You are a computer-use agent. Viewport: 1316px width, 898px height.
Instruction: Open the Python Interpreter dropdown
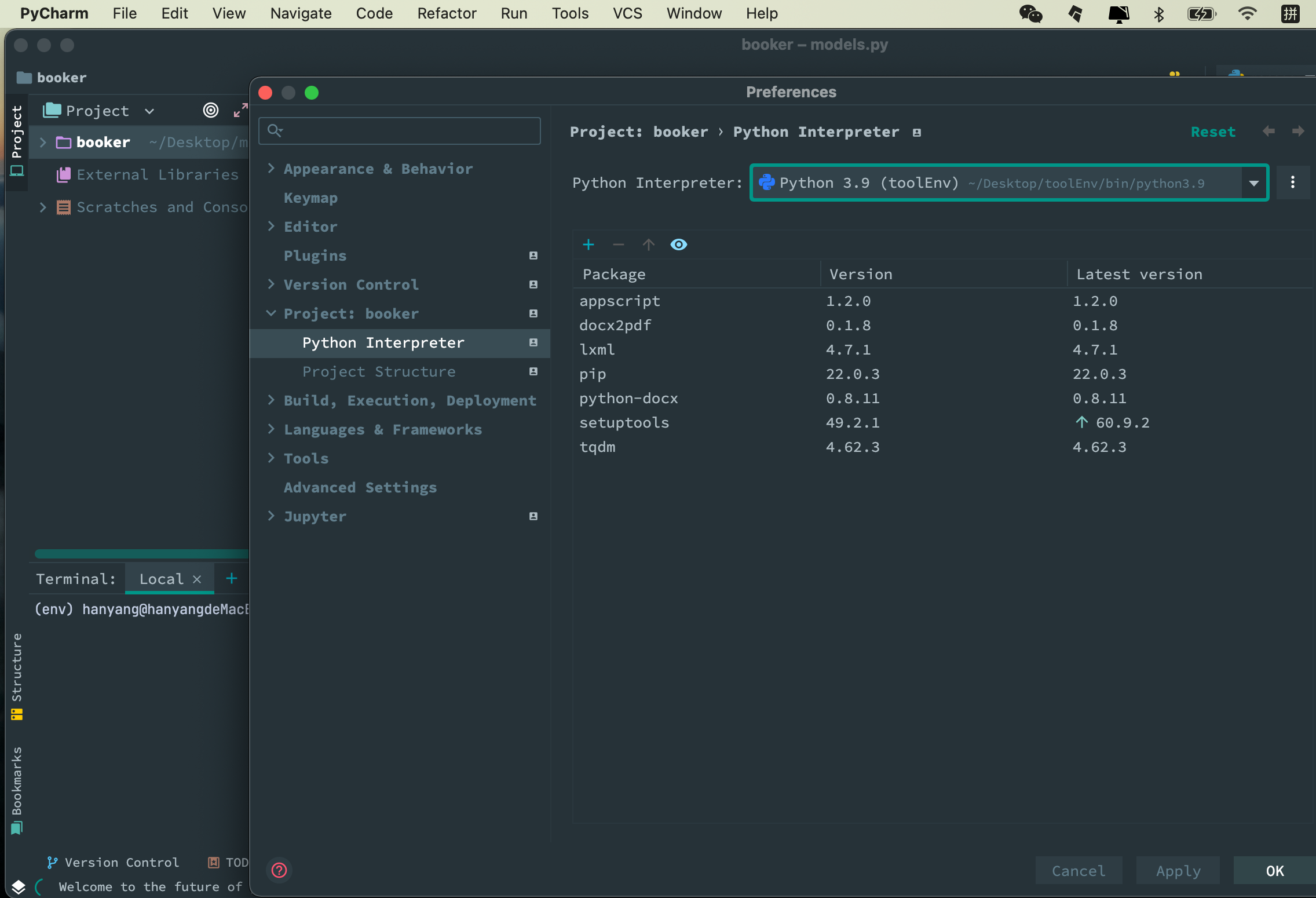click(x=1009, y=183)
